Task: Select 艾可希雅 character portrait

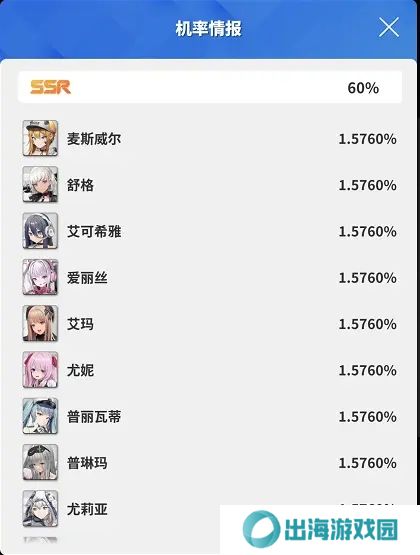Action: [x=40, y=231]
